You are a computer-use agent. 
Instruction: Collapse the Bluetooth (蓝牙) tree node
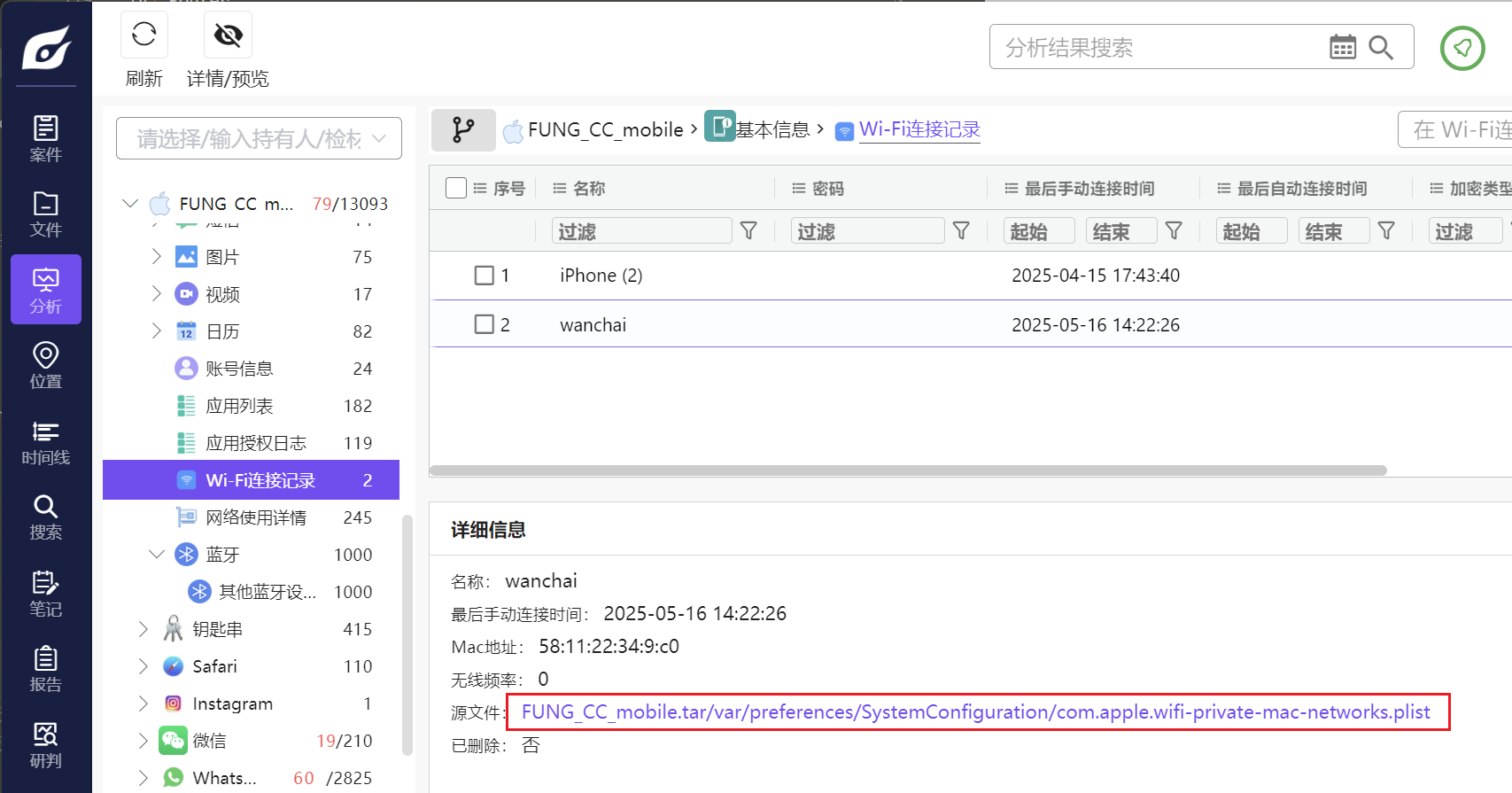(157, 555)
